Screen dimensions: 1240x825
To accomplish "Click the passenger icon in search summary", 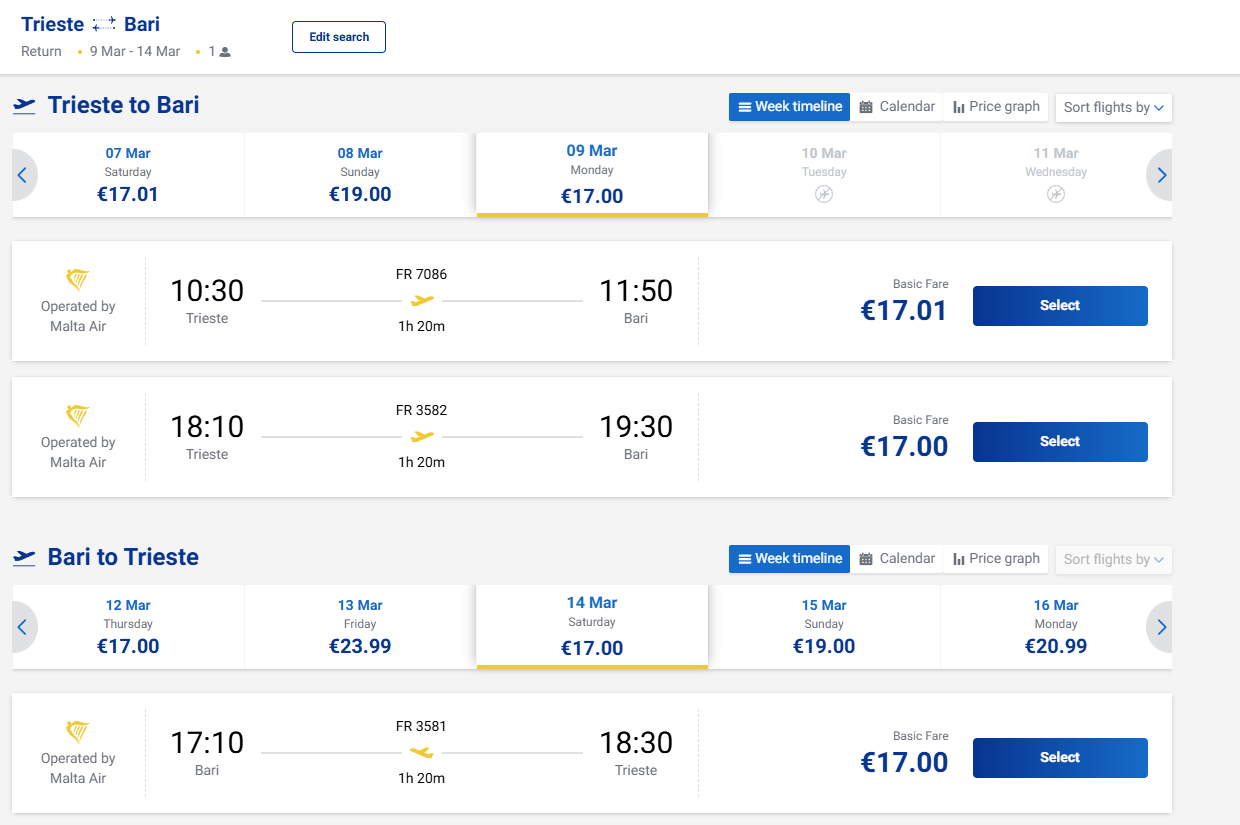I will (x=225, y=52).
